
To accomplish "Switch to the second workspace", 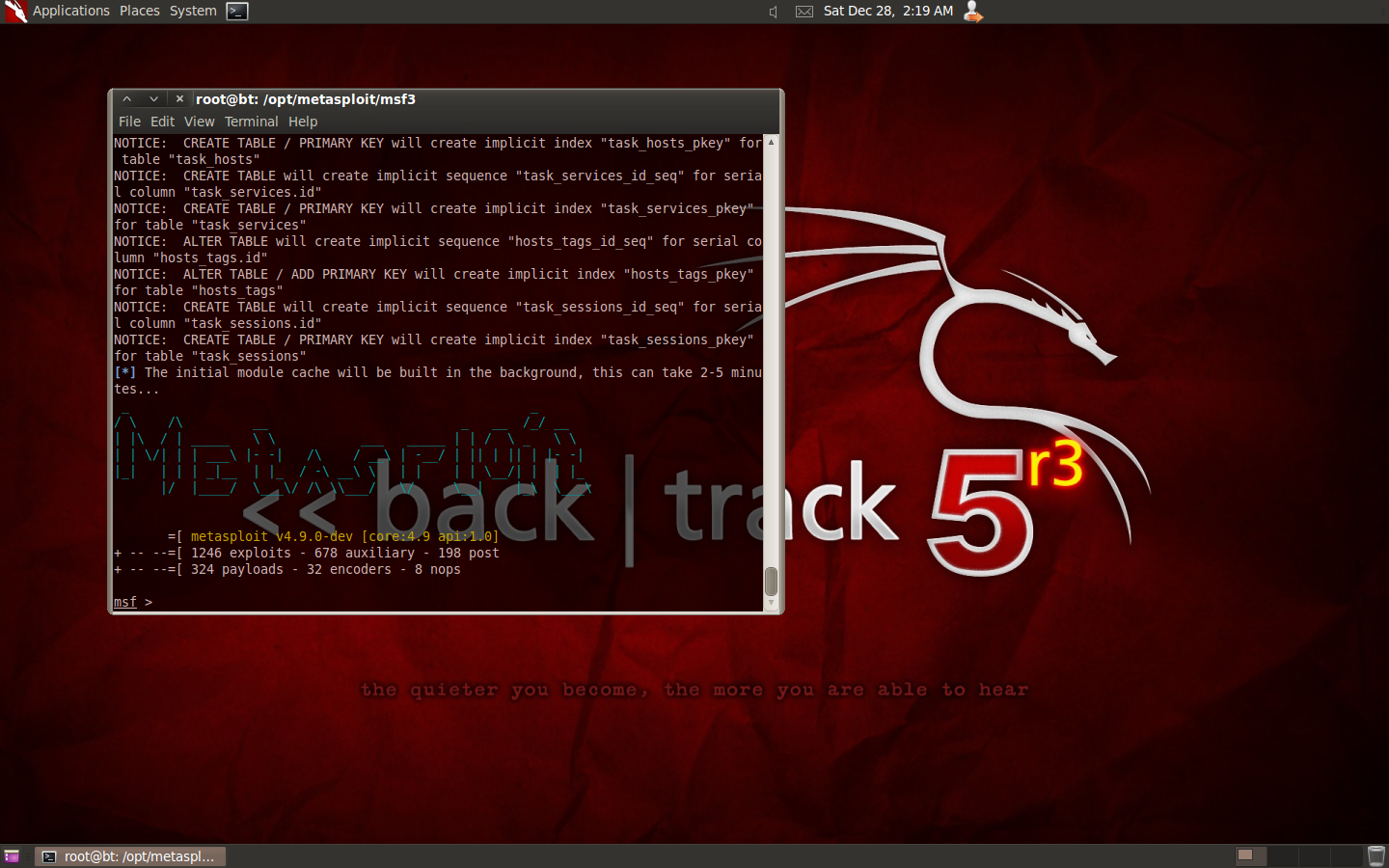I will [x=1282, y=855].
